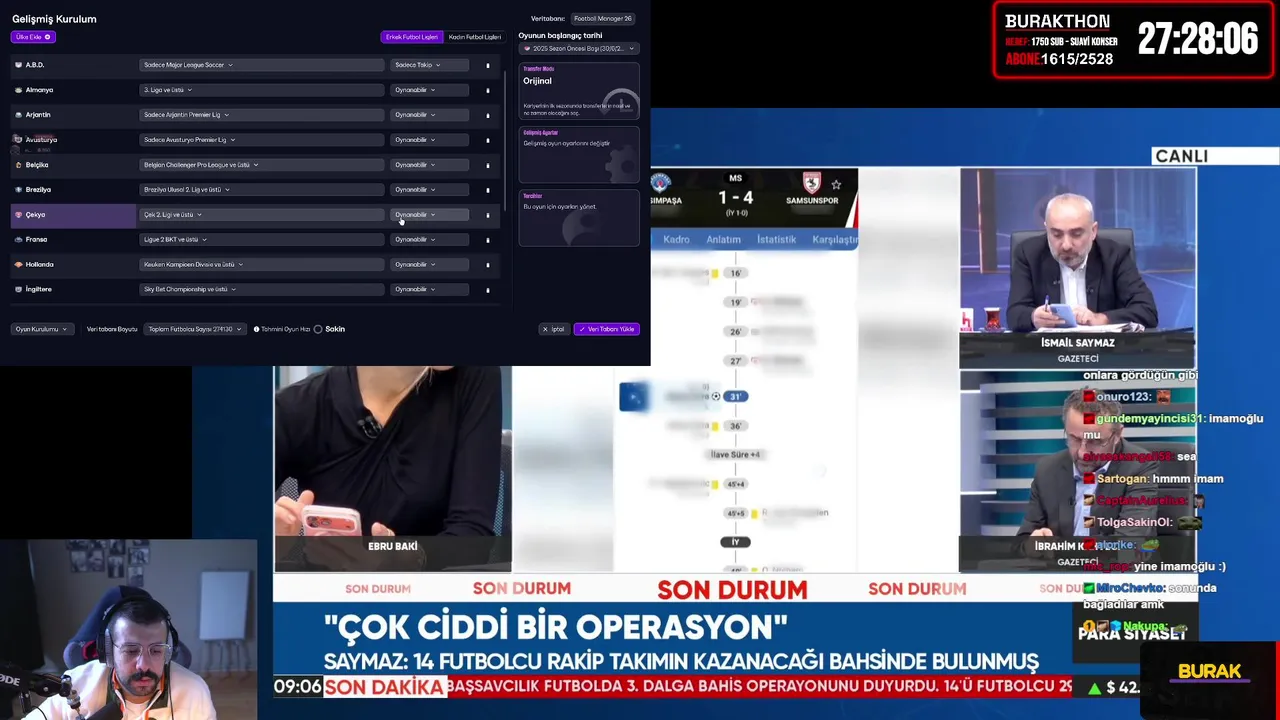Click the Ebru Baki video frame
Viewport: 1280px width, 720px height.
[x=392, y=468]
